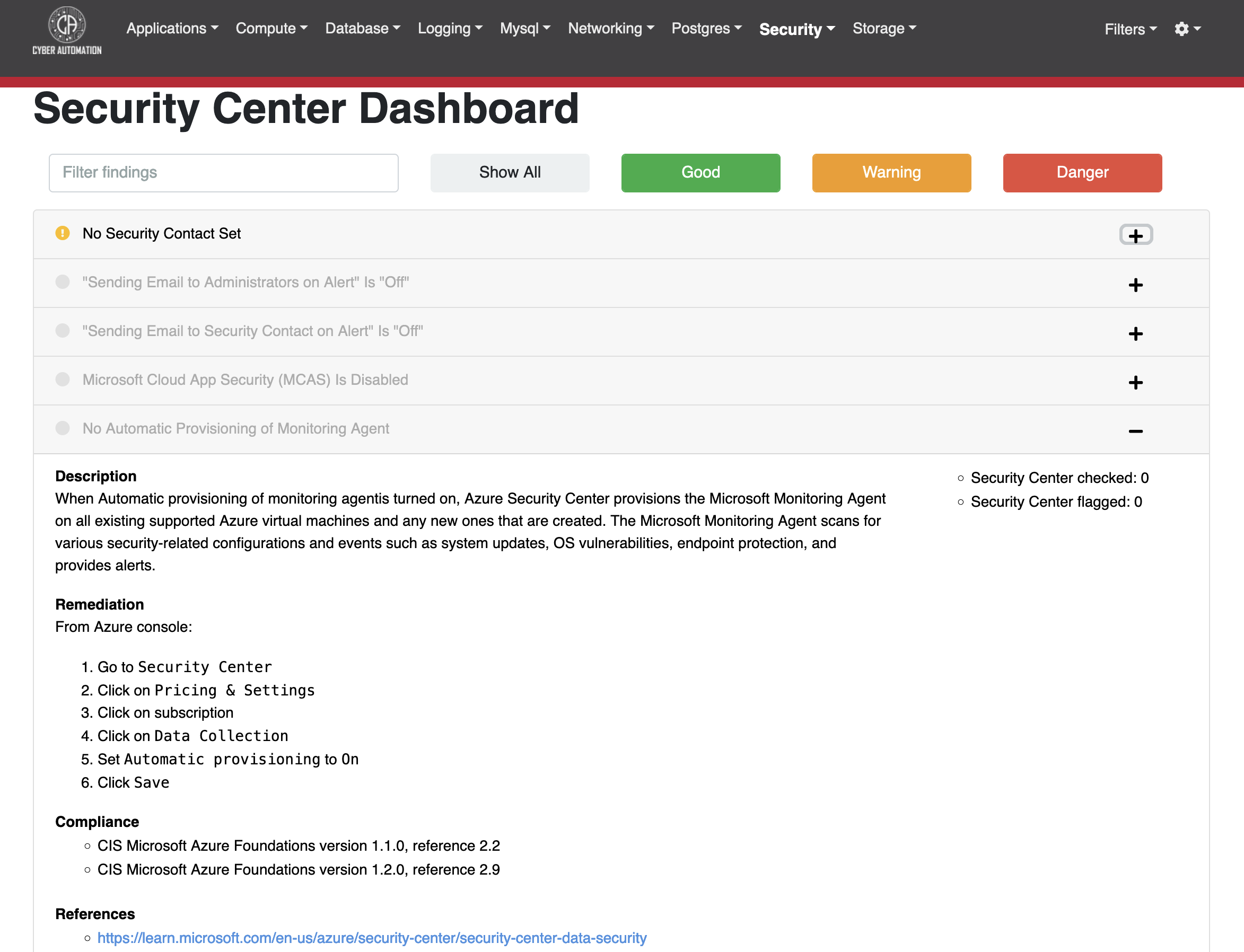Screen dimensions: 1244x952
Task: Filter findings by Danger status
Action: point(1082,172)
